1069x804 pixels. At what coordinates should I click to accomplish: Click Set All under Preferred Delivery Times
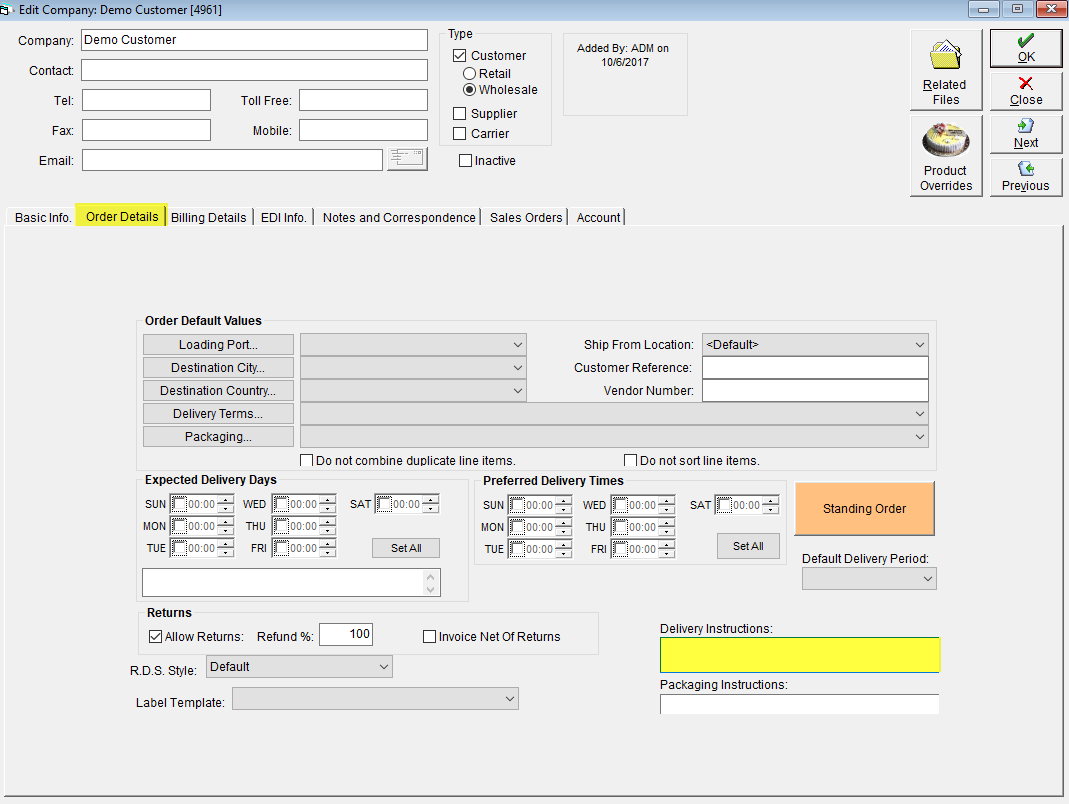pos(748,546)
